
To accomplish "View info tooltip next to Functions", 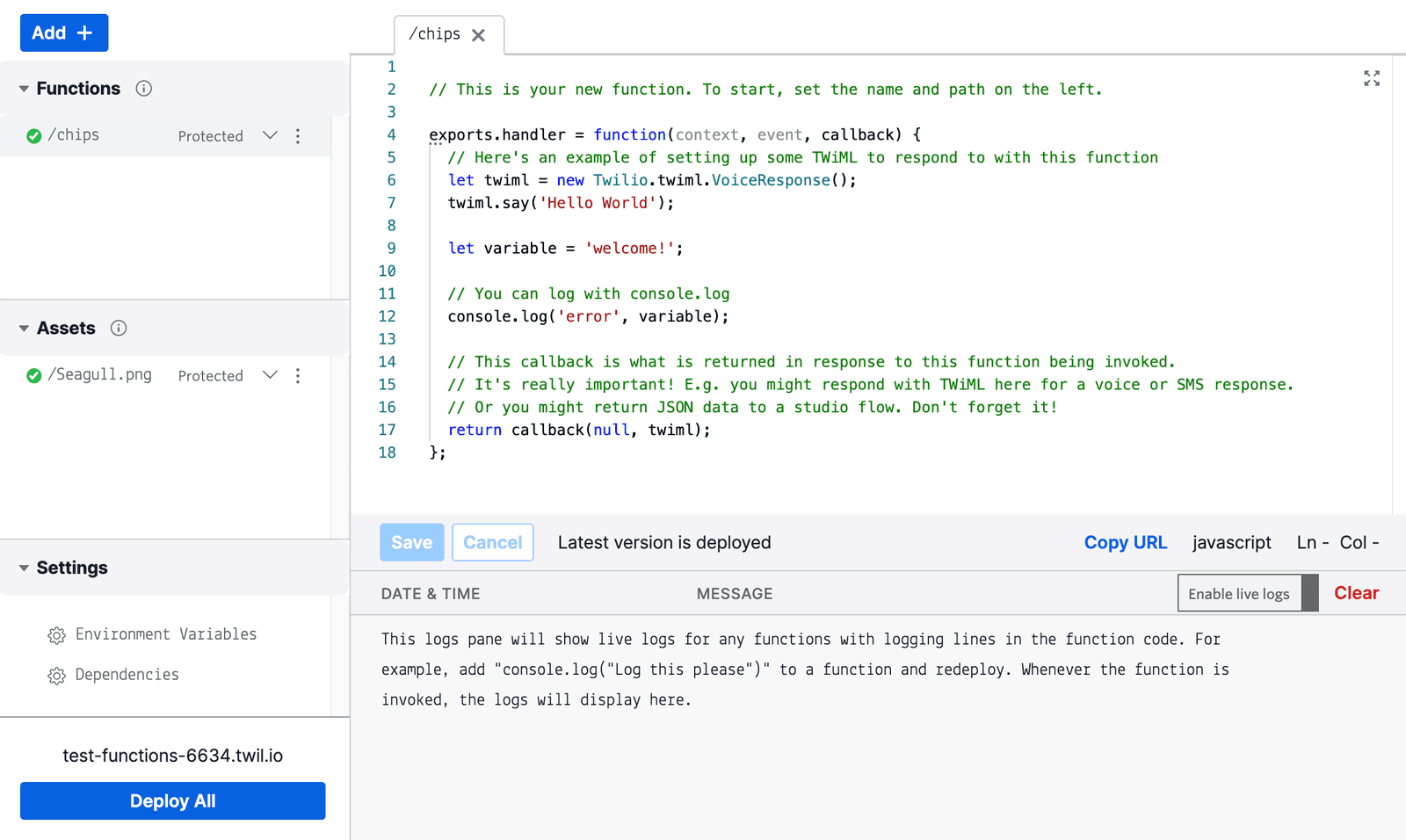I will click(144, 88).
